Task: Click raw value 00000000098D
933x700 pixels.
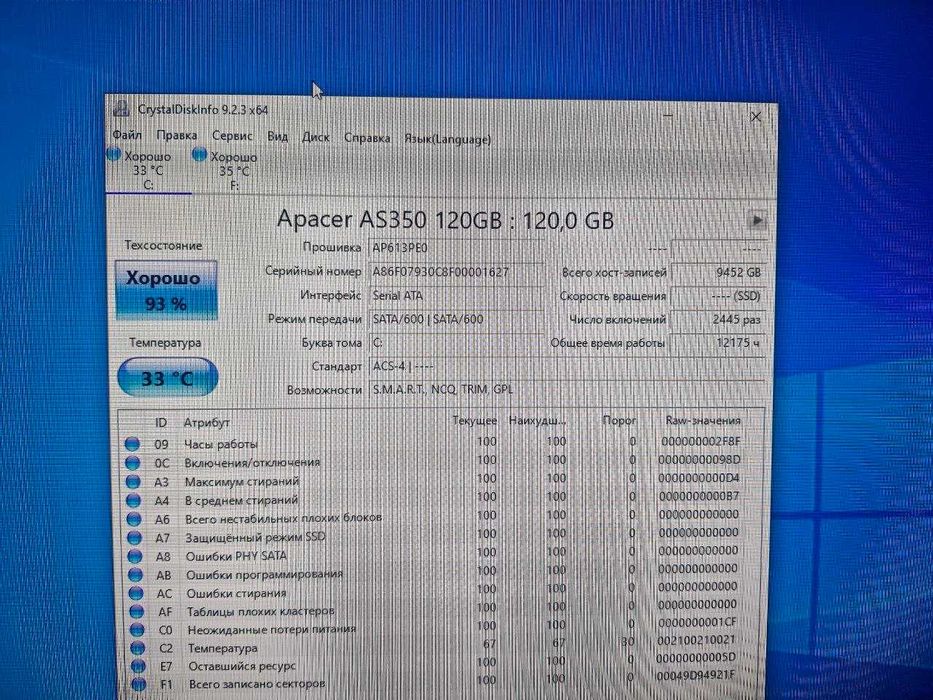Action: tap(700, 460)
